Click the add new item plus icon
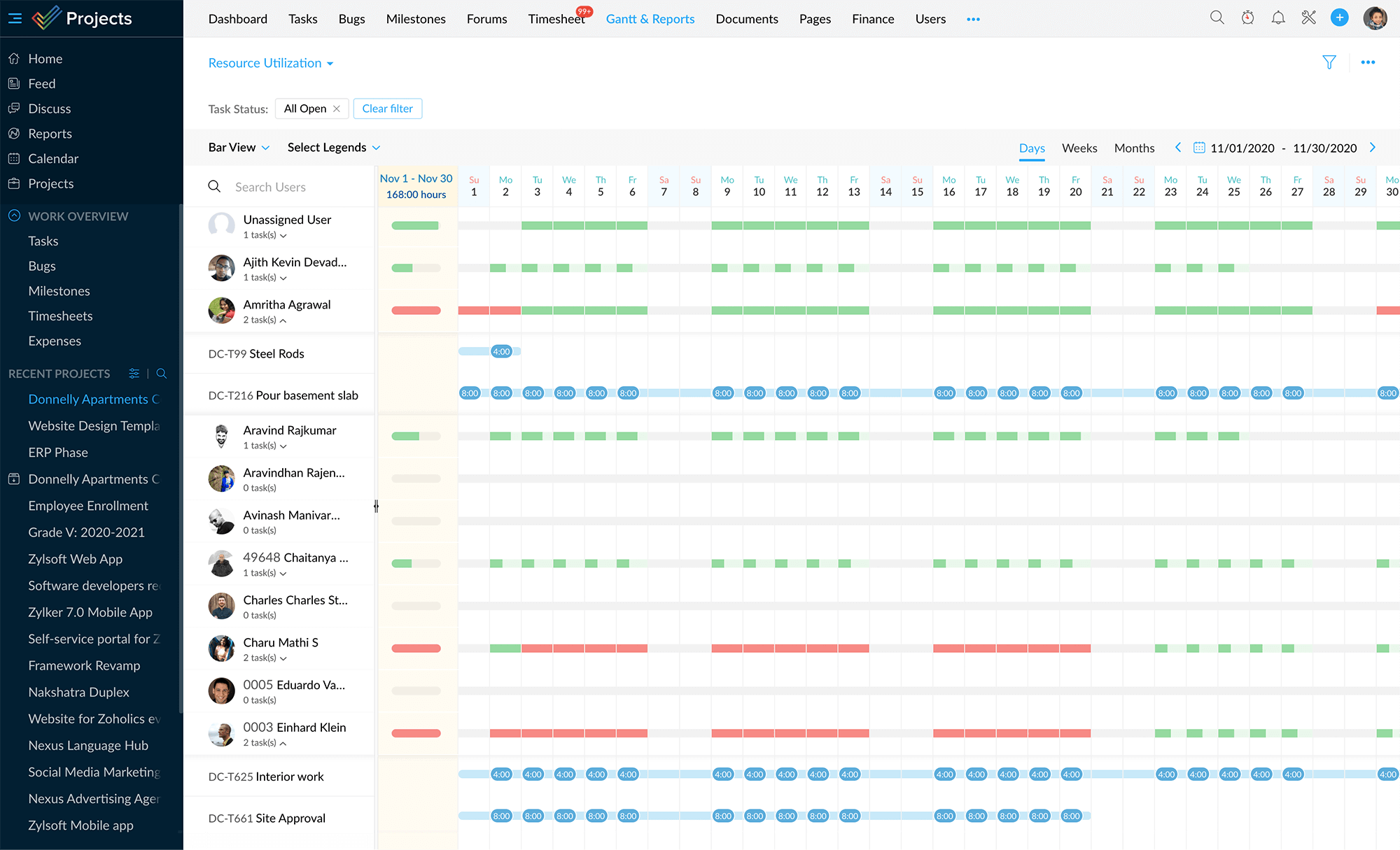The height and width of the screenshot is (850, 1400). pos(1340,18)
